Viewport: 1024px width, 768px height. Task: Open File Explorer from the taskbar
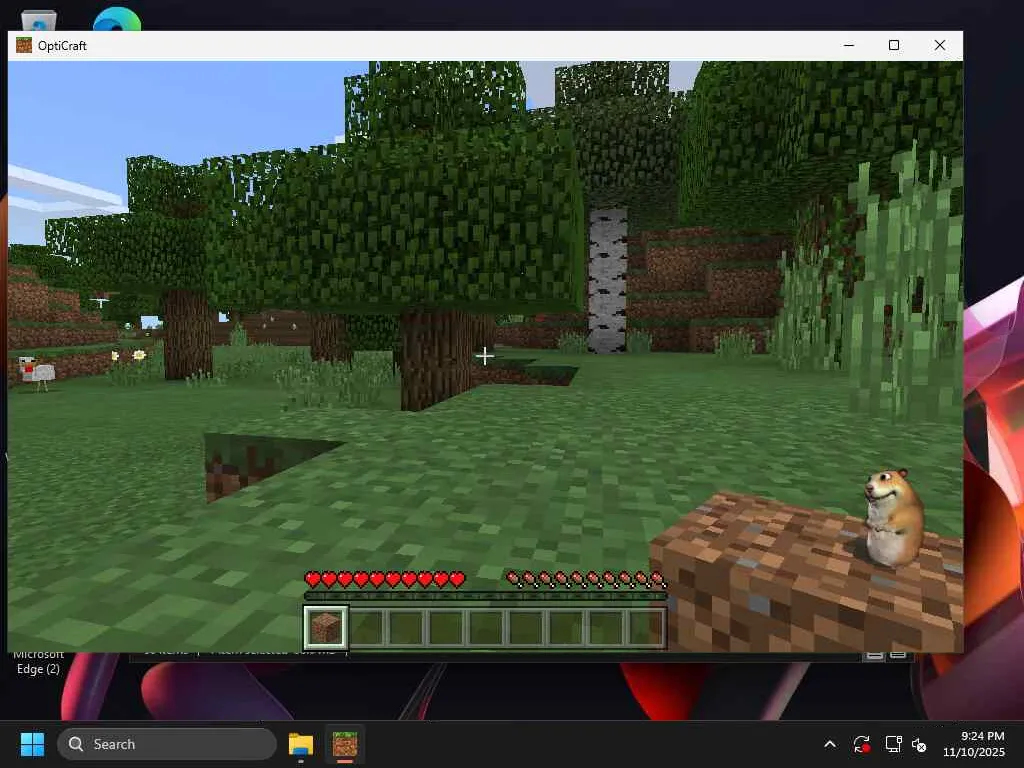click(x=301, y=744)
